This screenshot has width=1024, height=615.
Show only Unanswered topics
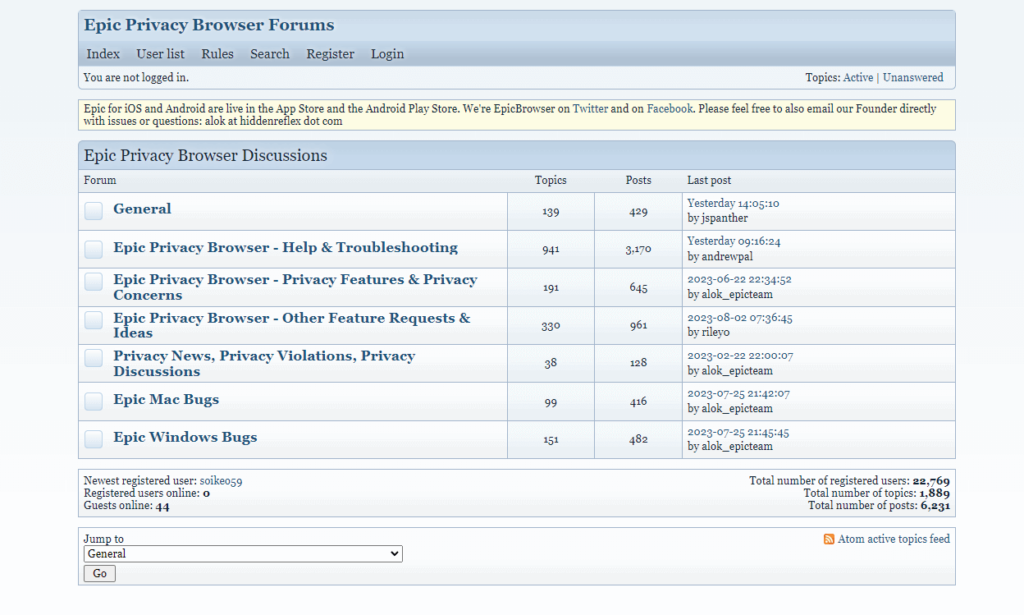913,77
